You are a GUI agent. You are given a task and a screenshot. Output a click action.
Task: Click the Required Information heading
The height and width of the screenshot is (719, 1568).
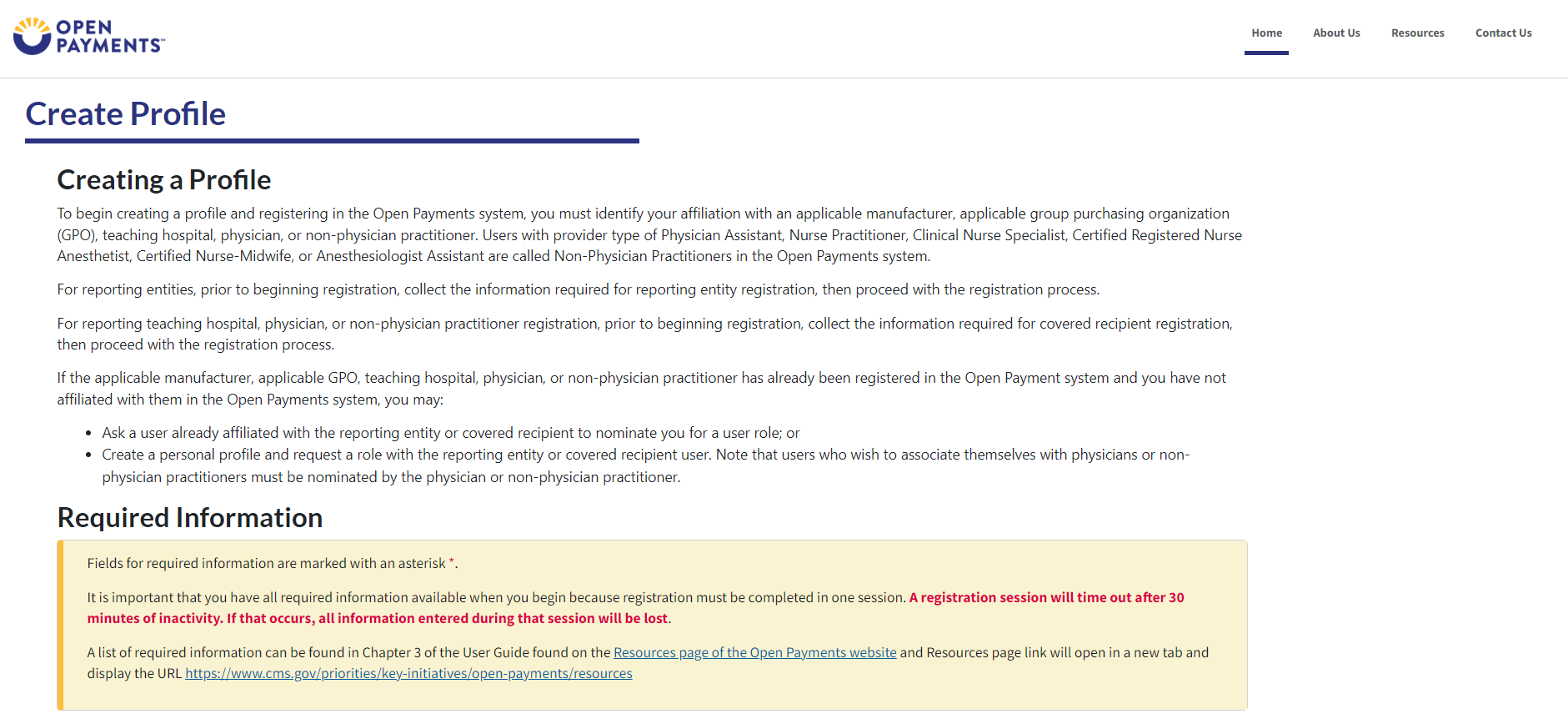(190, 518)
